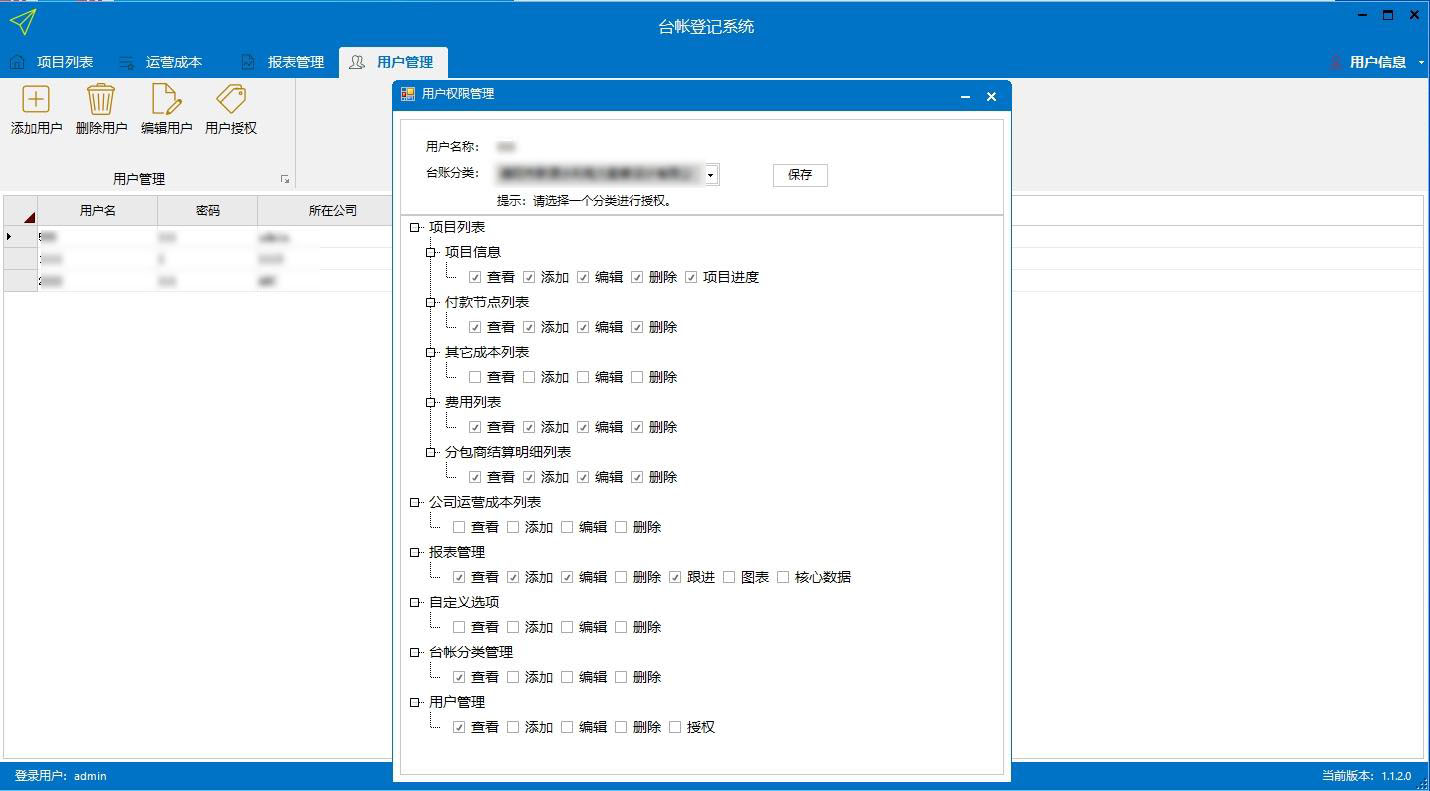Click the 用户权限管理 dialog title icon

tap(408, 94)
